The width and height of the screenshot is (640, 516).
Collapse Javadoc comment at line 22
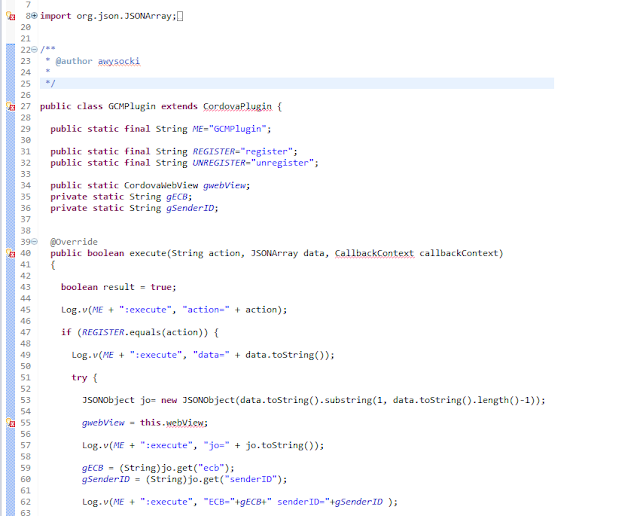tap(35, 50)
